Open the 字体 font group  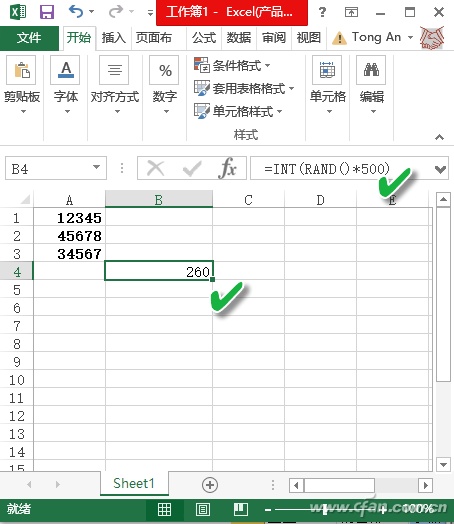[66, 85]
